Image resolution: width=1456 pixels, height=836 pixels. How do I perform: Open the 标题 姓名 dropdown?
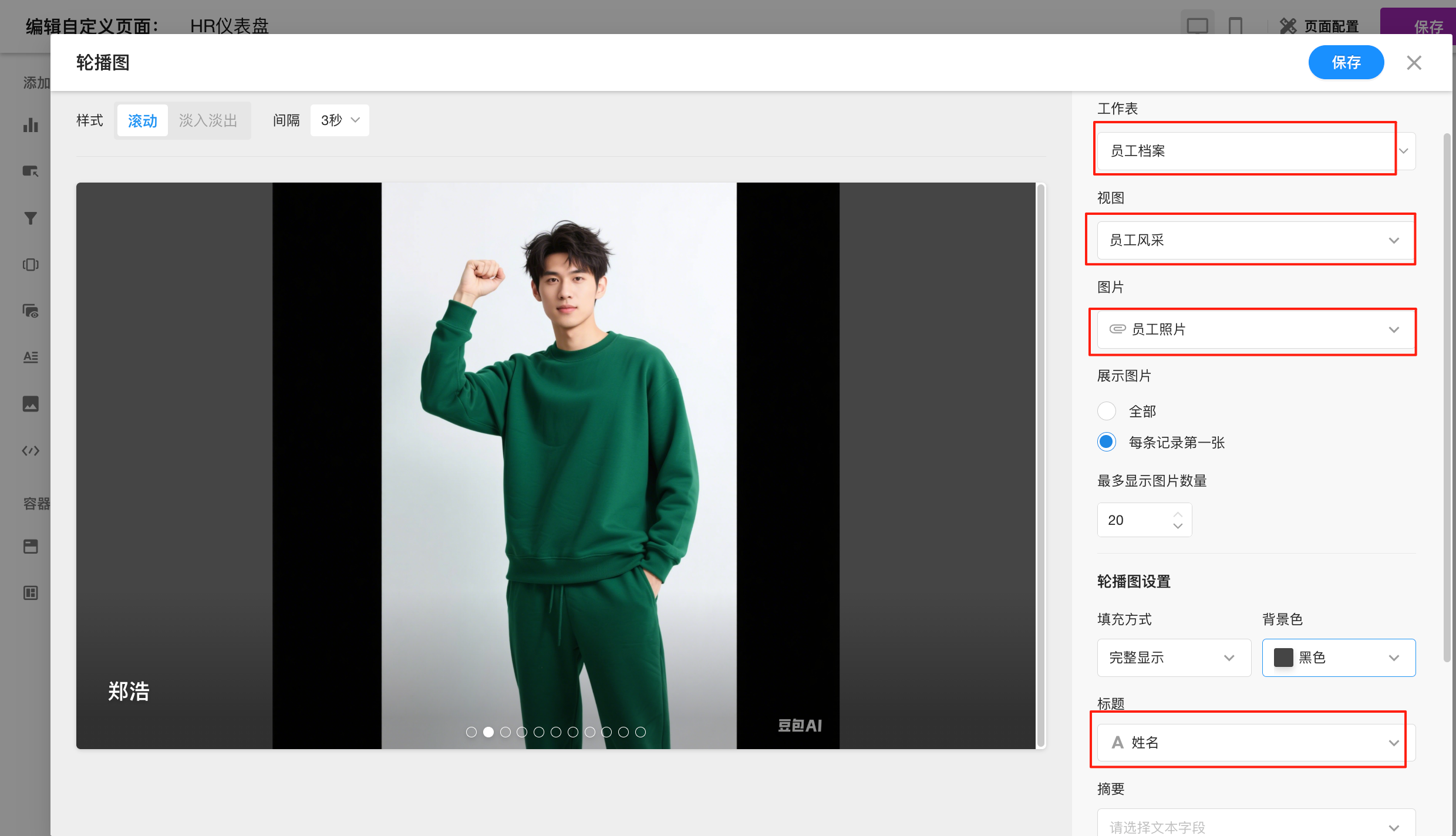coord(1256,743)
